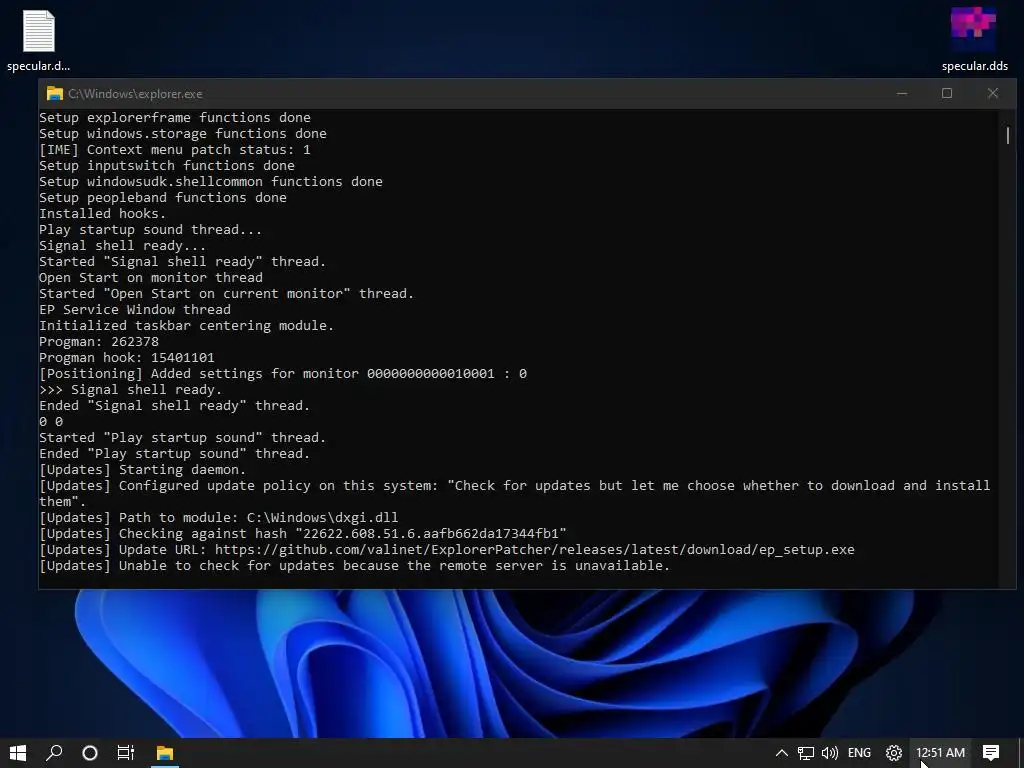The width and height of the screenshot is (1024, 768).
Task: Maximize the explorer.exe console window
Action: (947, 93)
